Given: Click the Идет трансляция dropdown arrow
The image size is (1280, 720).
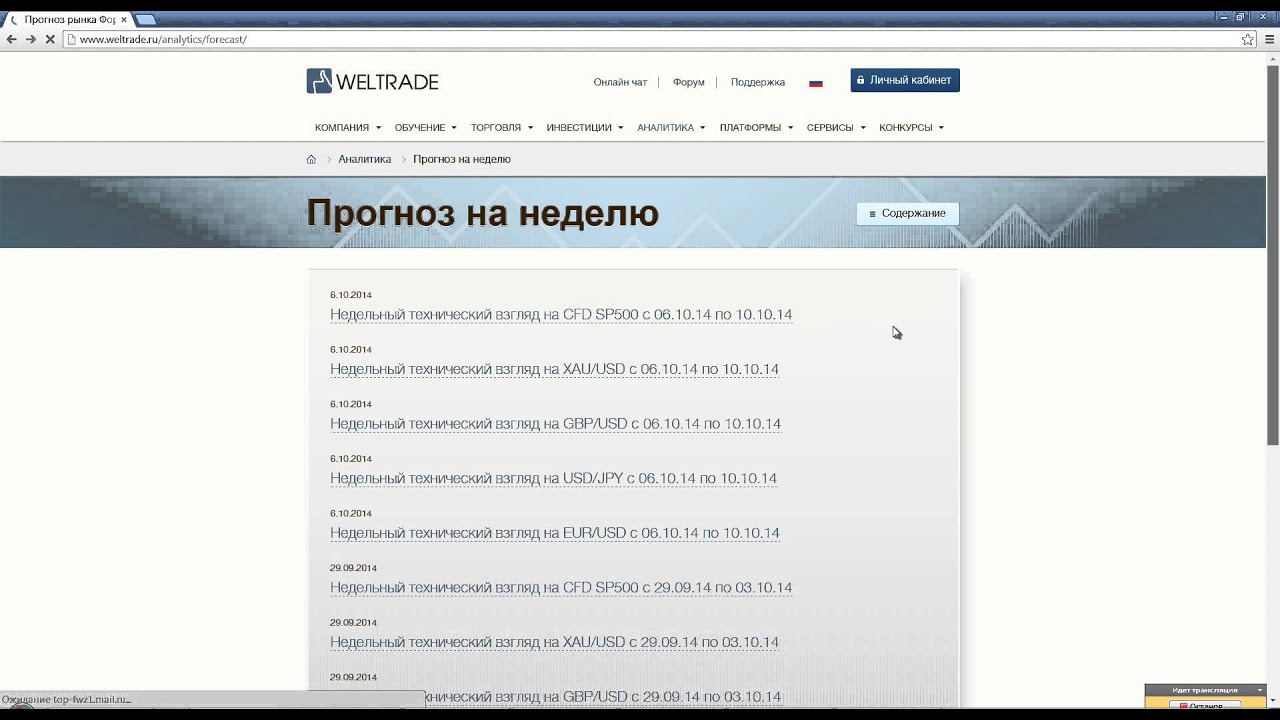Looking at the screenshot, I should click(1260, 690).
